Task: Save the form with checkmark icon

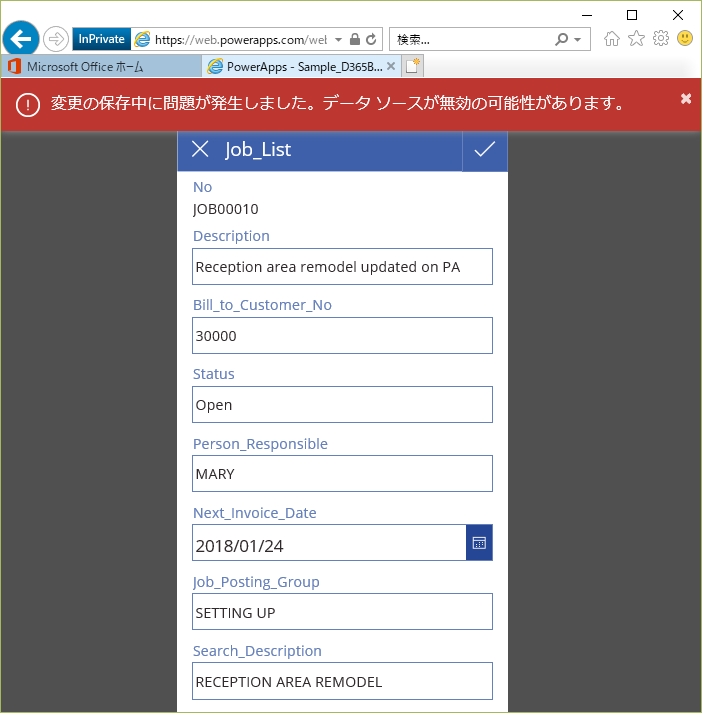Action: [x=485, y=150]
